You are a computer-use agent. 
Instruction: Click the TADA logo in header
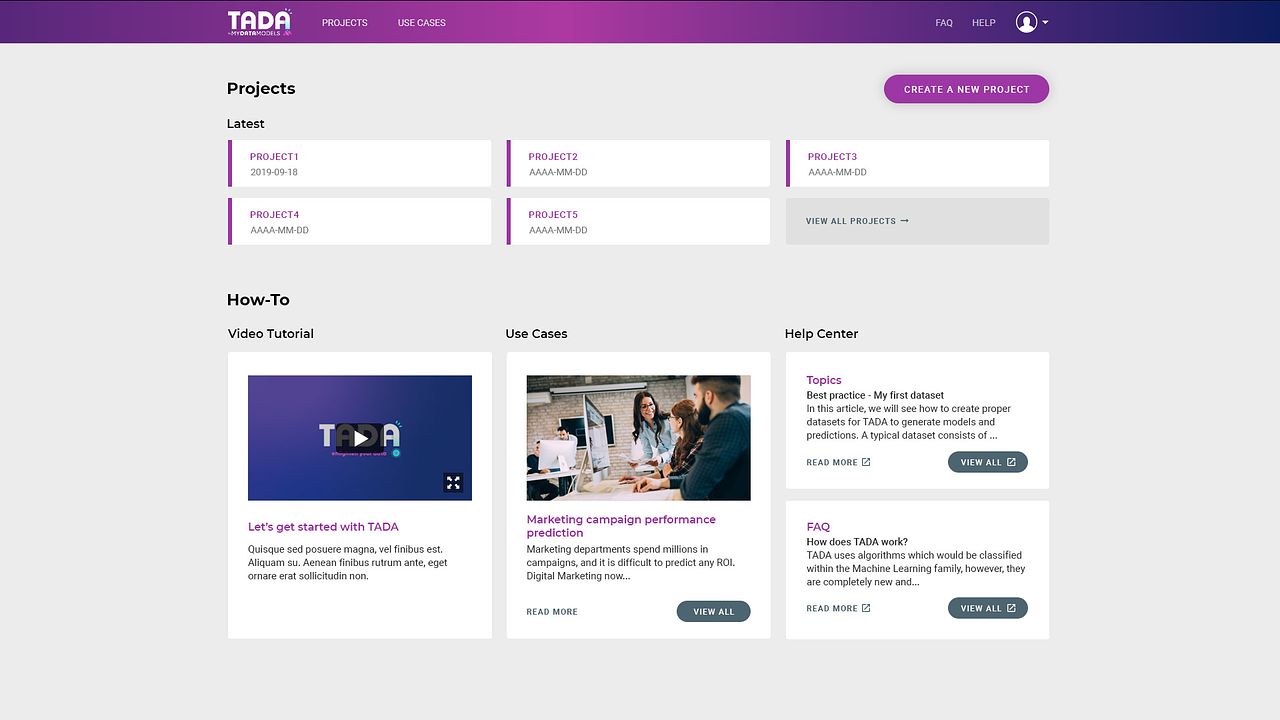259,22
